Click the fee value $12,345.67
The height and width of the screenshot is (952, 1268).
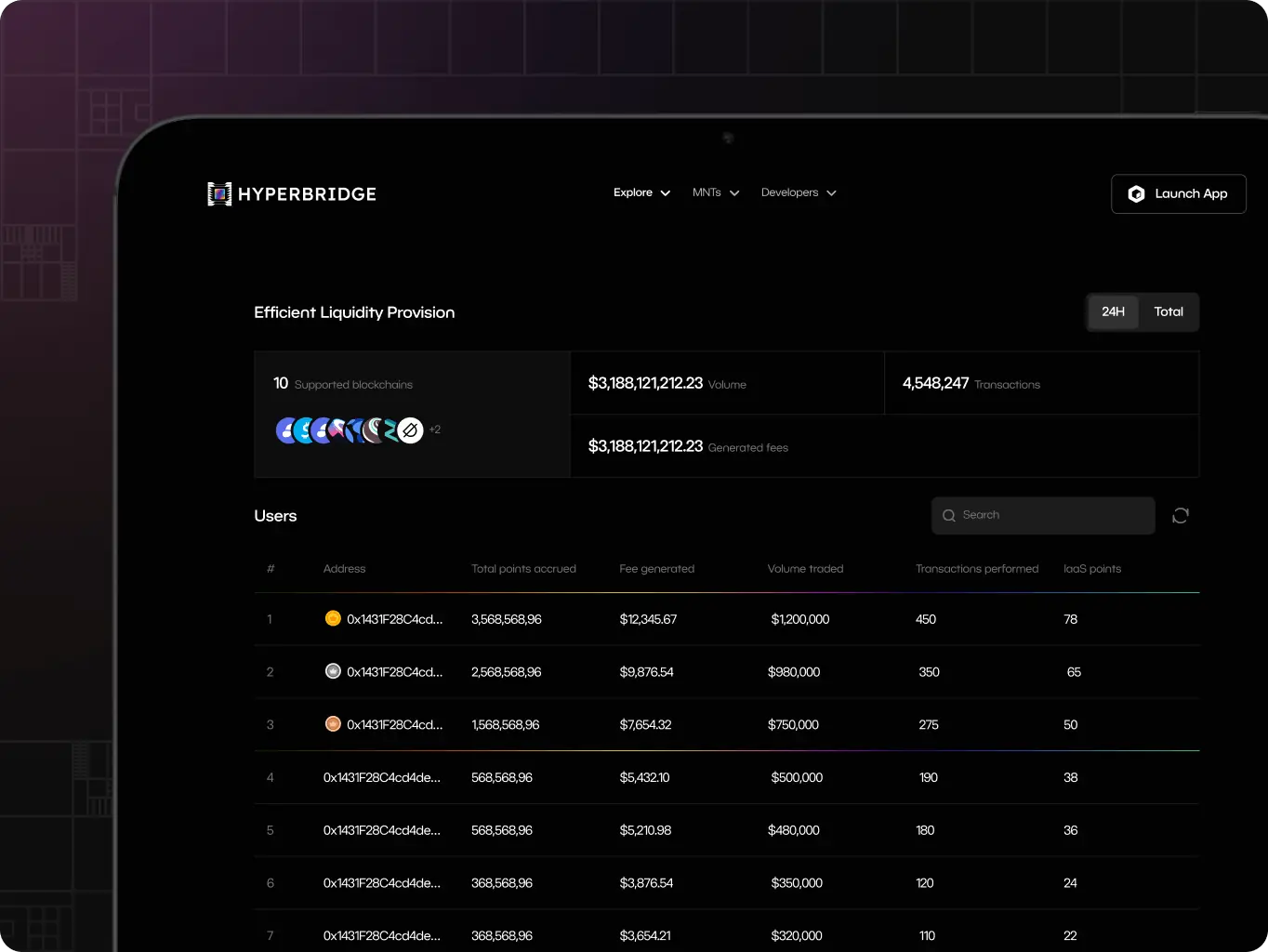(648, 618)
